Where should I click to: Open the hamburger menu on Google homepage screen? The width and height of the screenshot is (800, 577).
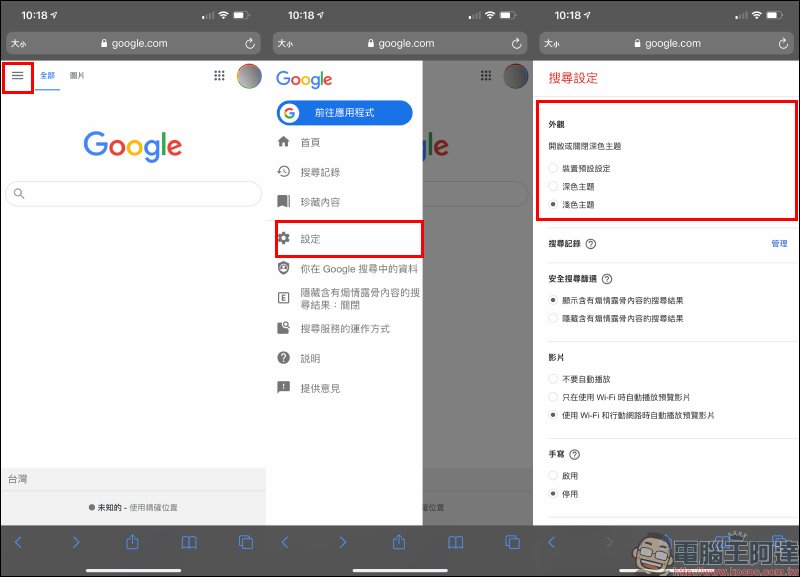tap(18, 76)
